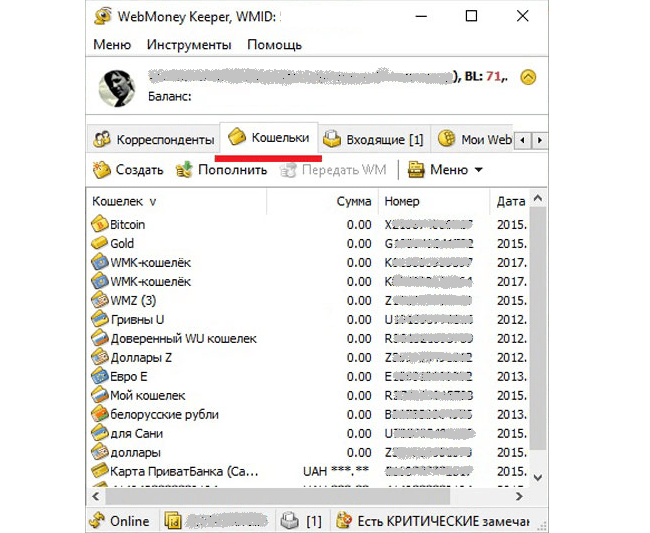
Task: Click the horizontal scrollbar left arrow
Action: [x=96, y=496]
